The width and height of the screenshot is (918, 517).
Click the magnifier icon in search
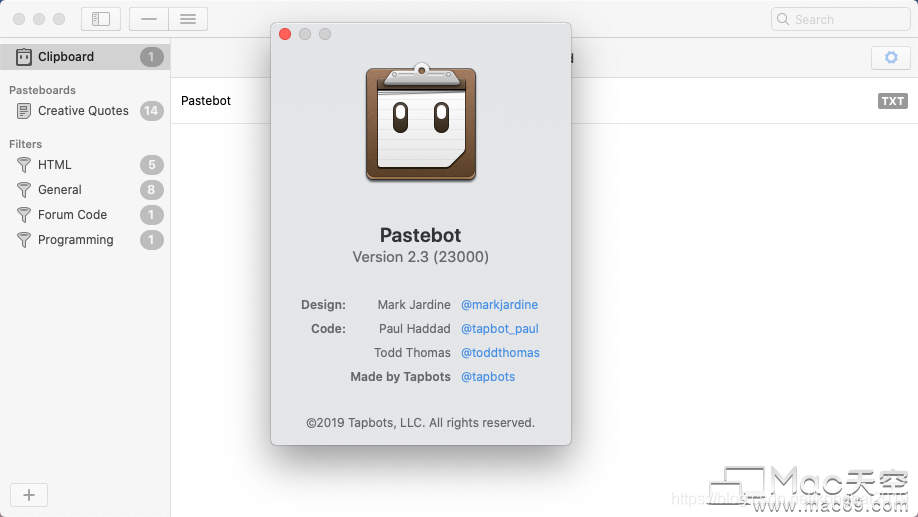click(x=783, y=19)
